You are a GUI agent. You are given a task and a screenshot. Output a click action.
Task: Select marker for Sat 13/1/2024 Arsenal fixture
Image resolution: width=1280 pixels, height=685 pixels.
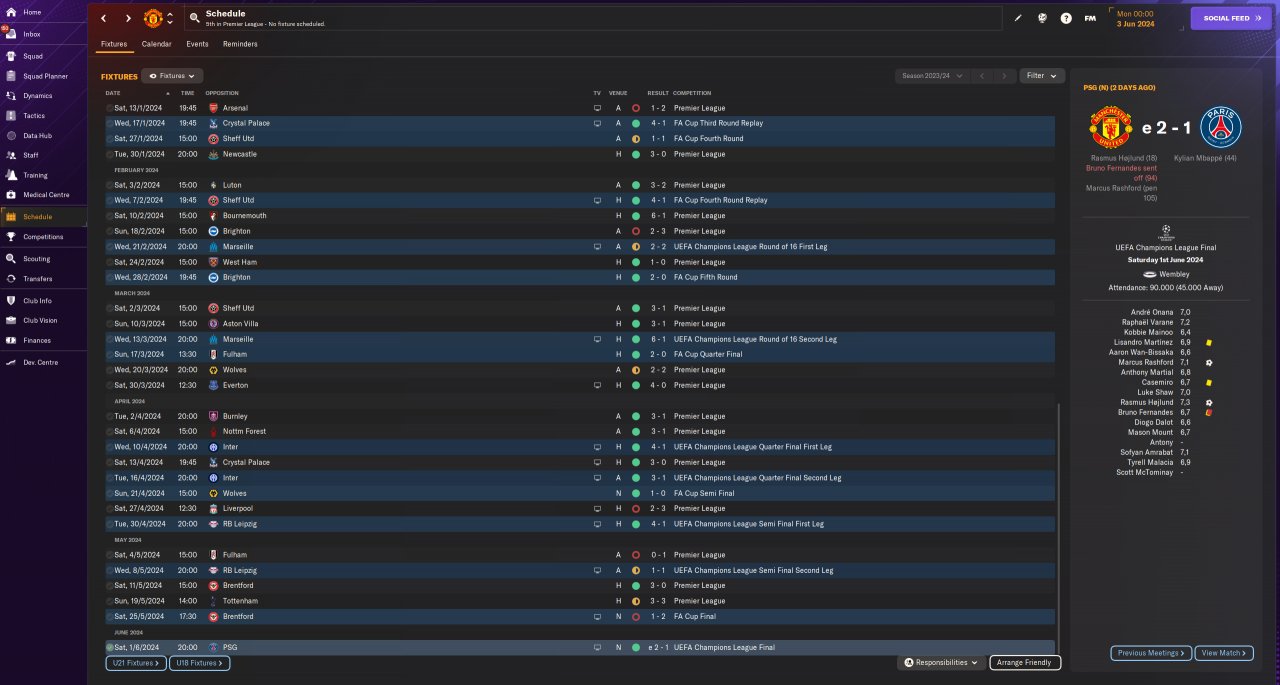pyautogui.click(x=110, y=108)
